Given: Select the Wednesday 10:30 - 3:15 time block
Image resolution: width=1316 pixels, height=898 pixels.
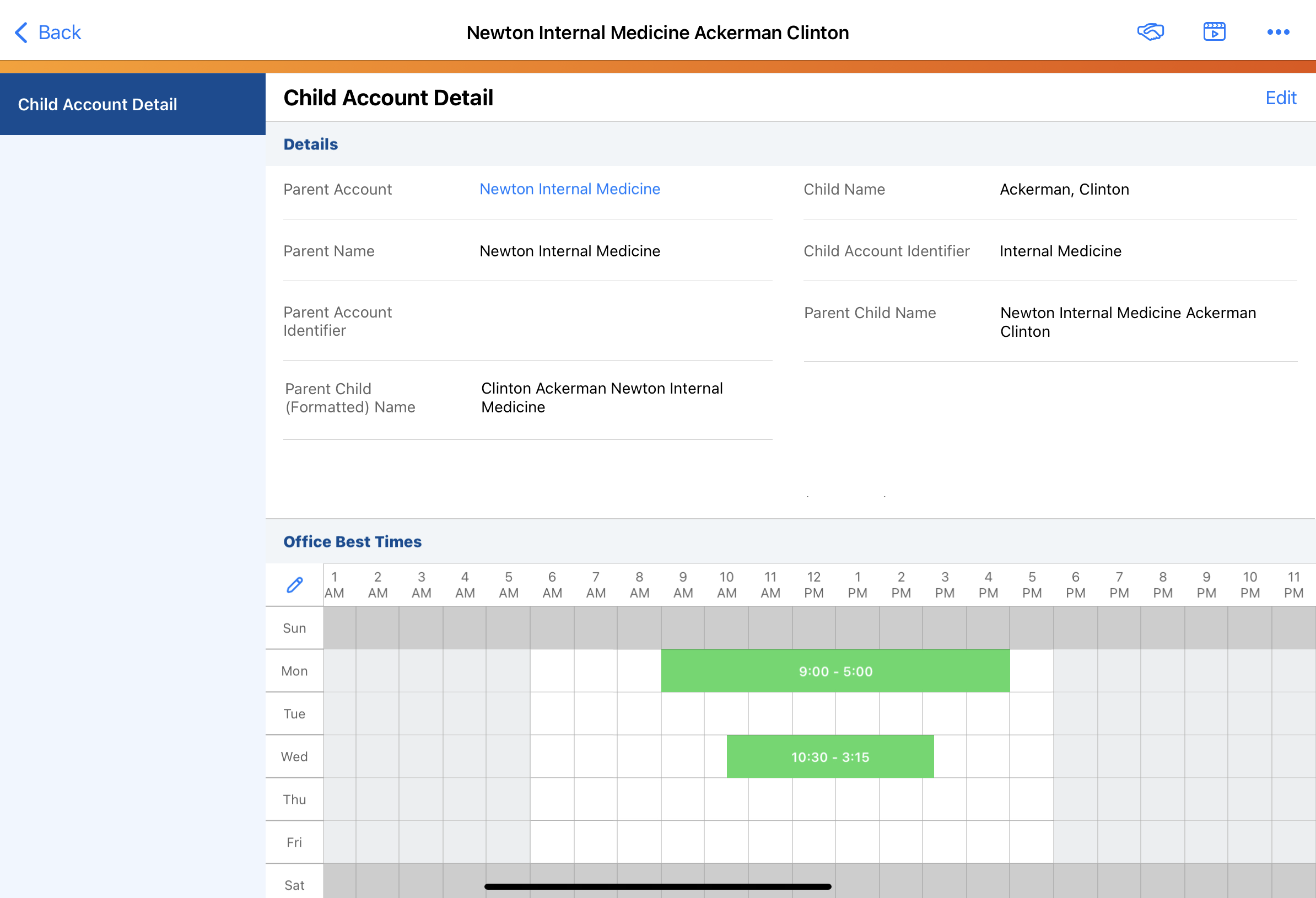Looking at the screenshot, I should click(x=829, y=756).
